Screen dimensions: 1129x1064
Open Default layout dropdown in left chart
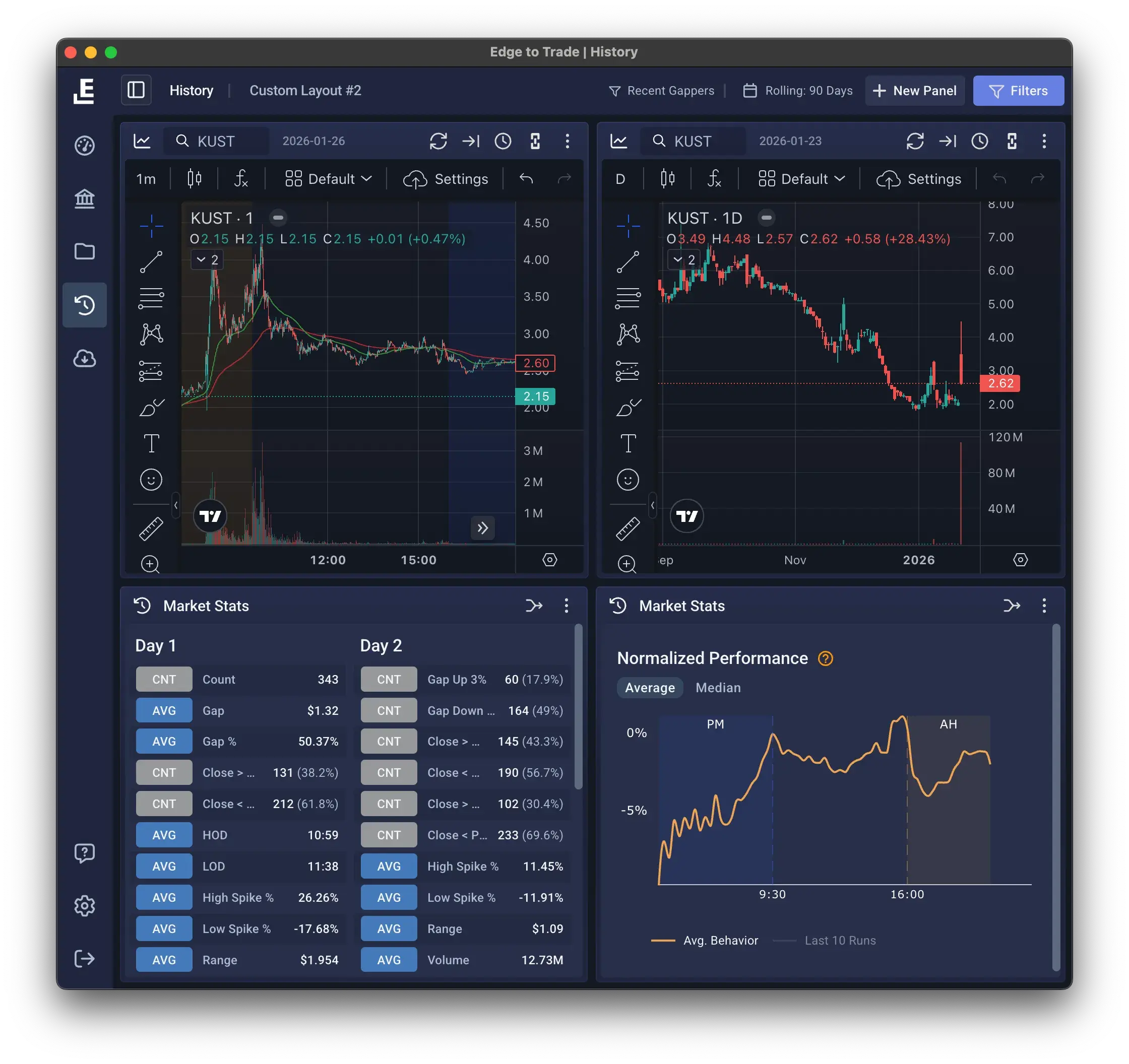(328, 179)
